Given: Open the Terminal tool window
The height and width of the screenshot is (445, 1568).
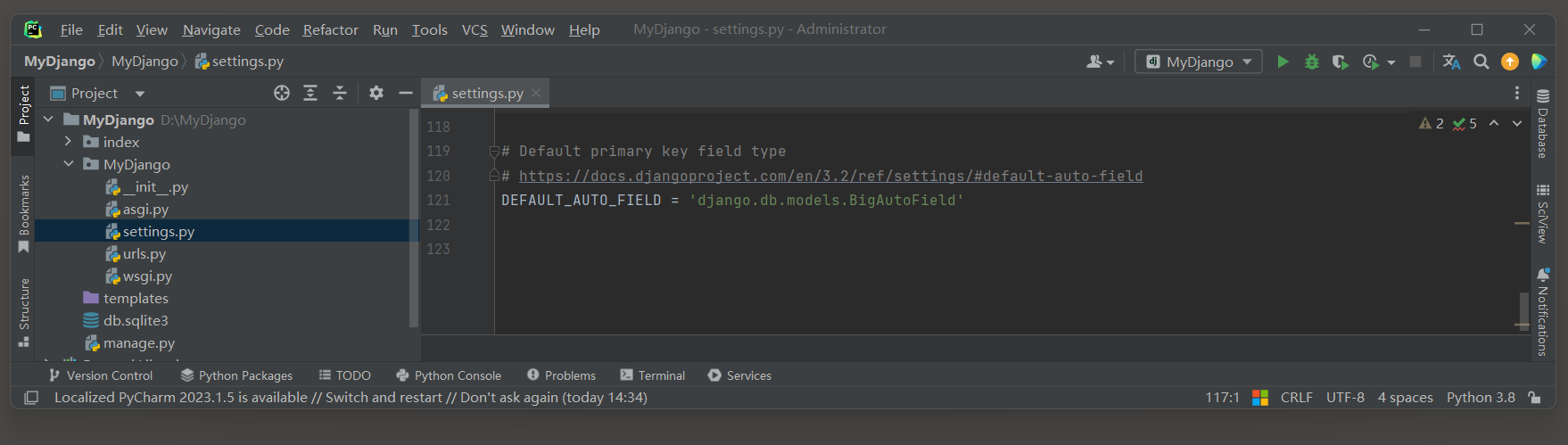Looking at the screenshot, I should click(652, 375).
